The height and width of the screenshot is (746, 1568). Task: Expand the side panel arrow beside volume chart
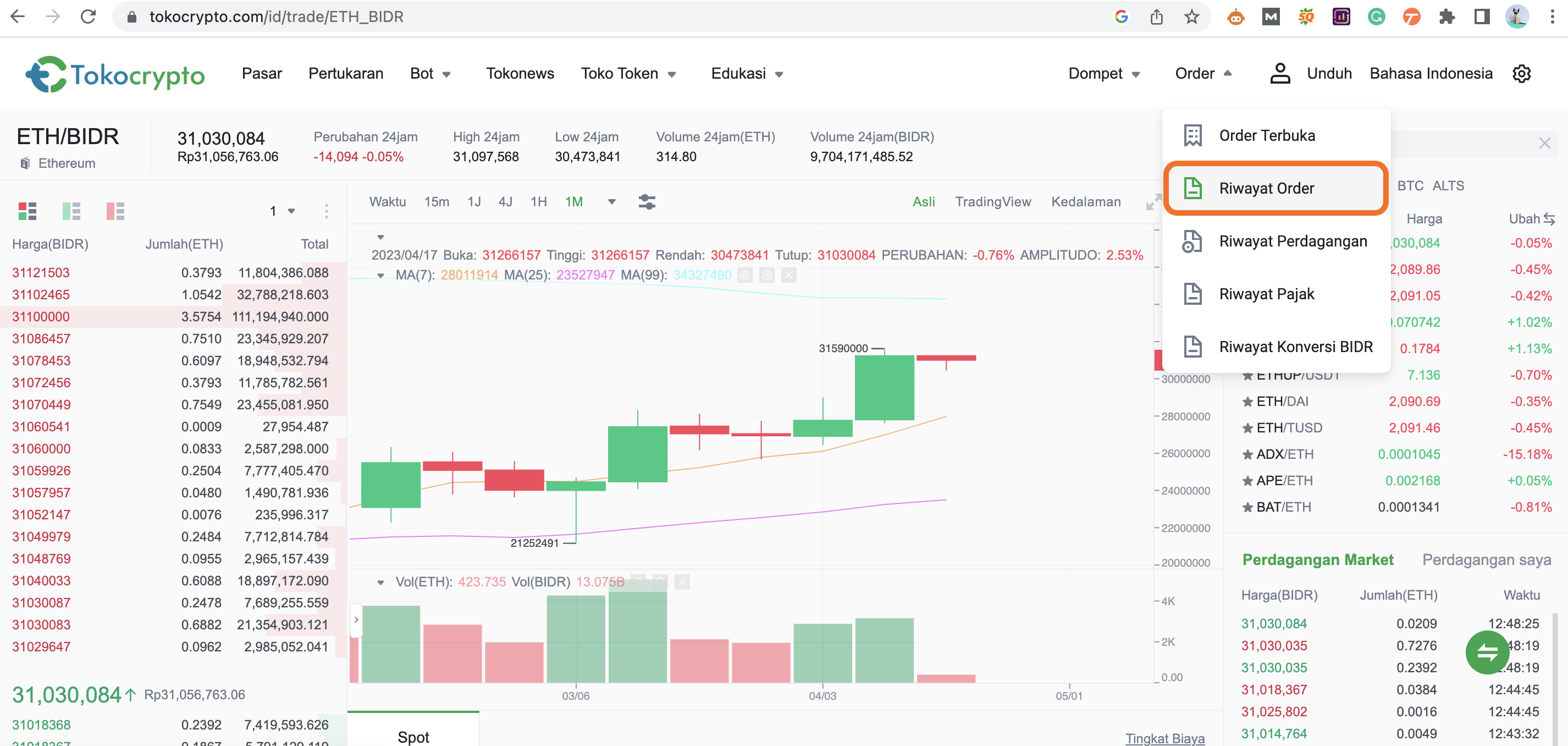356,619
